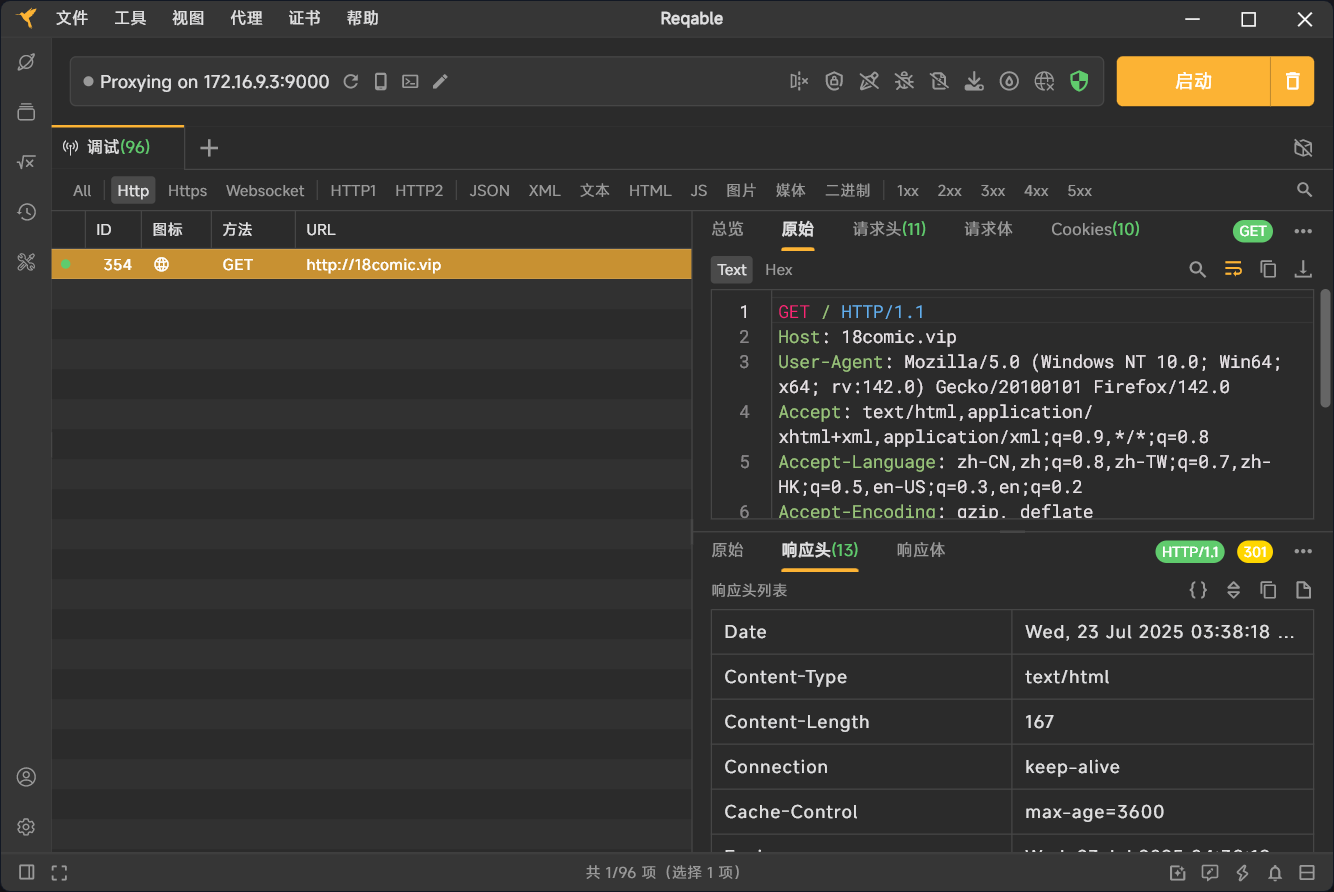Image resolution: width=1334 pixels, height=892 pixels.
Task: Click the fullscreen frame icon in the bottom-left status bar
Action: (x=59, y=873)
